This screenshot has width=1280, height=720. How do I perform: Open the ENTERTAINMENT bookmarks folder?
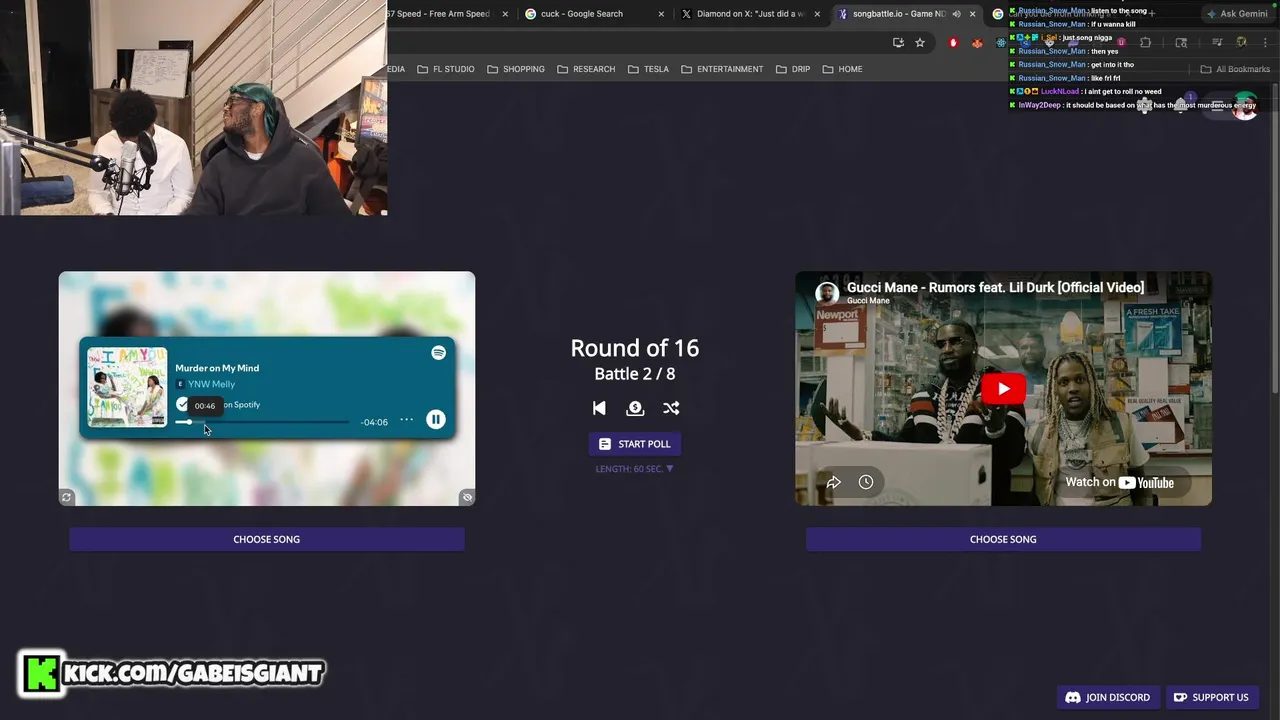coord(722,69)
